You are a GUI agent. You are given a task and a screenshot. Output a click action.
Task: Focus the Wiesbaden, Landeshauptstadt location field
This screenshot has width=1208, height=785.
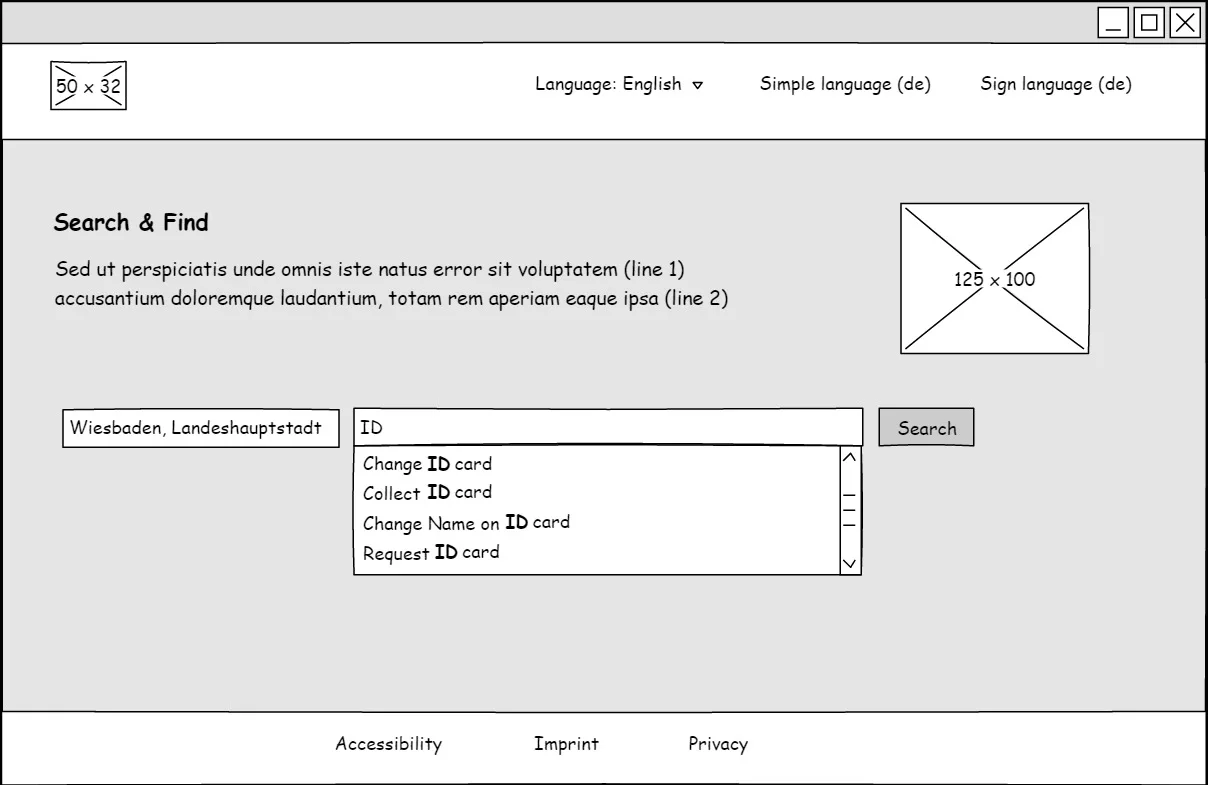(201, 428)
